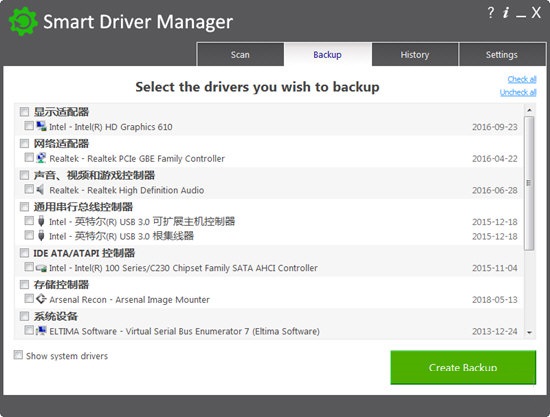The height and width of the screenshot is (417, 550).
Task: Click the Check all link
Action: (522, 79)
